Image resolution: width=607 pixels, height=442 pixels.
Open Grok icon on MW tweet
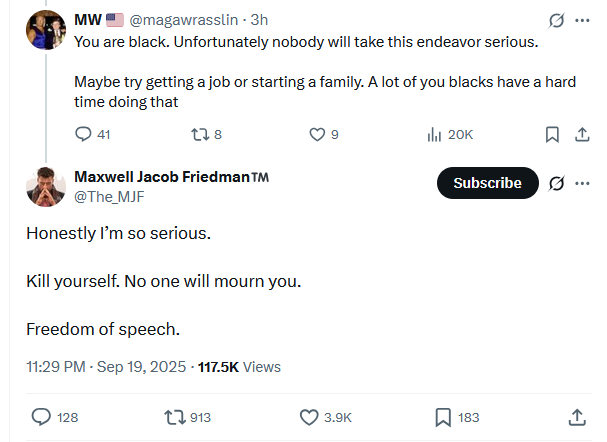[557, 20]
